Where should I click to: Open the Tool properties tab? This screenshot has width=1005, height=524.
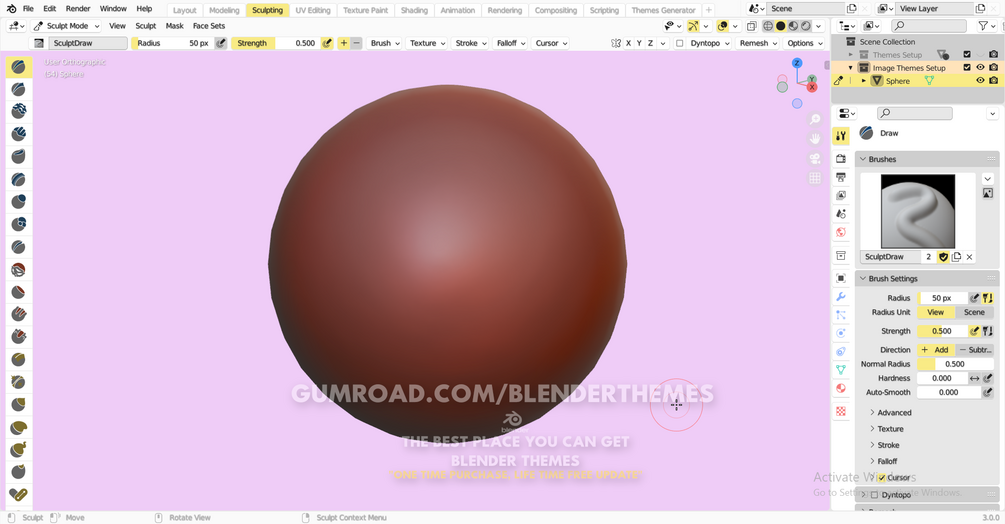click(x=841, y=135)
